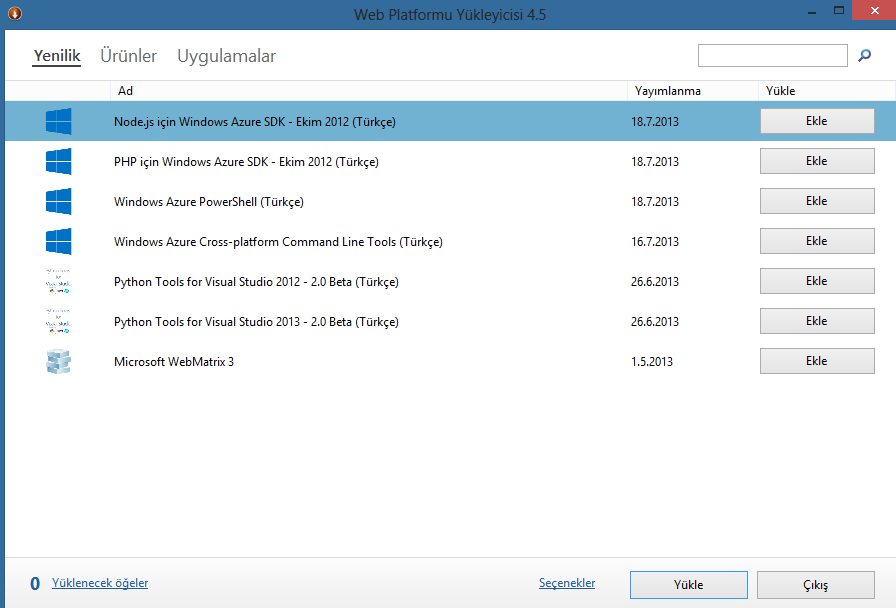This screenshot has height=608, width=896.
Task: Click the date 1.5.2013
Action: point(652,362)
